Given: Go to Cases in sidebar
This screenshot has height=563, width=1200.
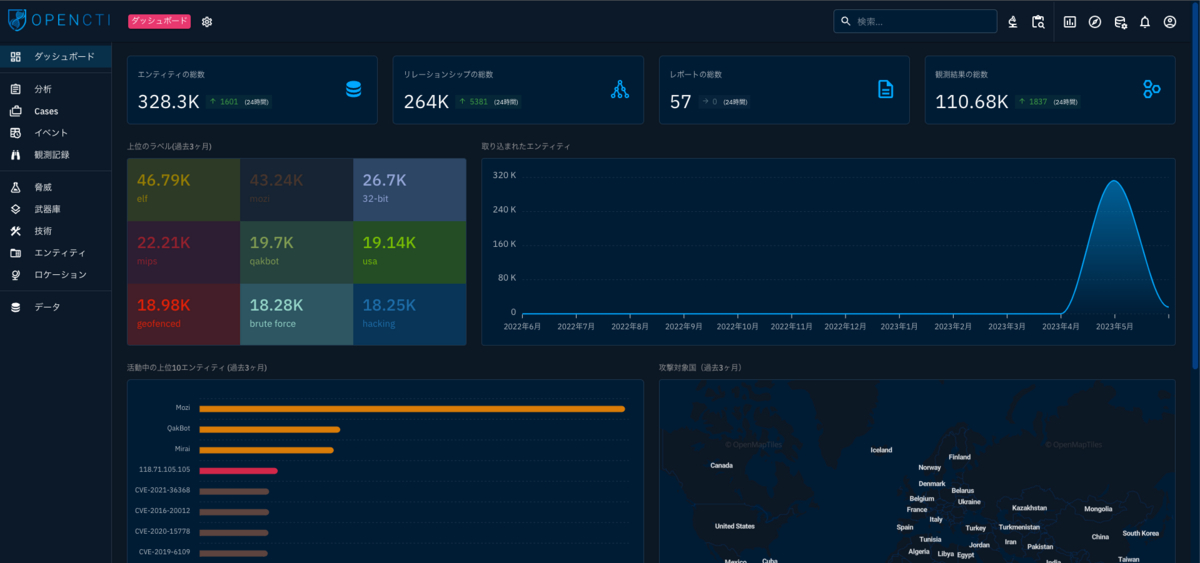Looking at the screenshot, I should [56, 111].
